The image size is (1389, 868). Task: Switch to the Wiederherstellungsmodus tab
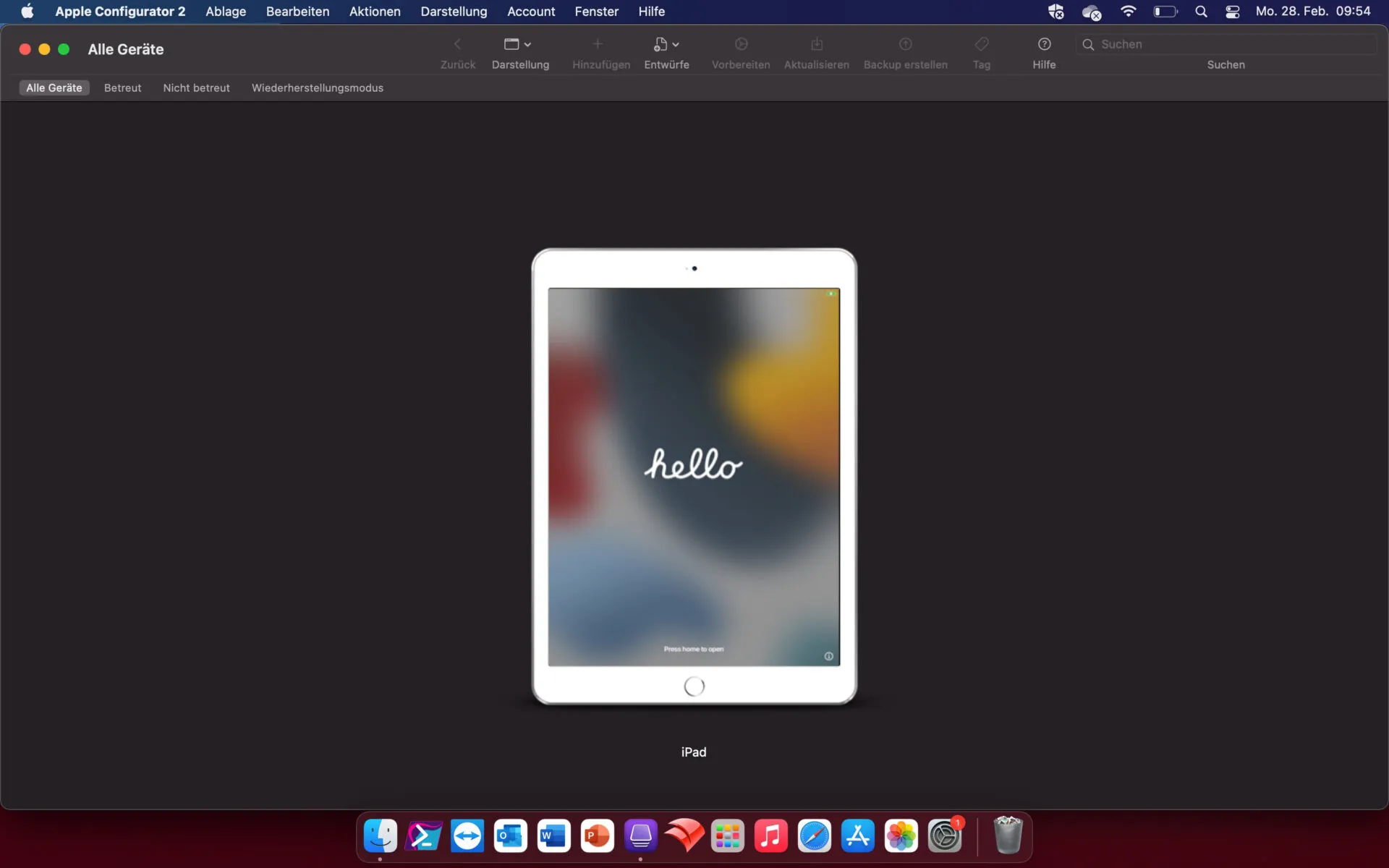(317, 88)
